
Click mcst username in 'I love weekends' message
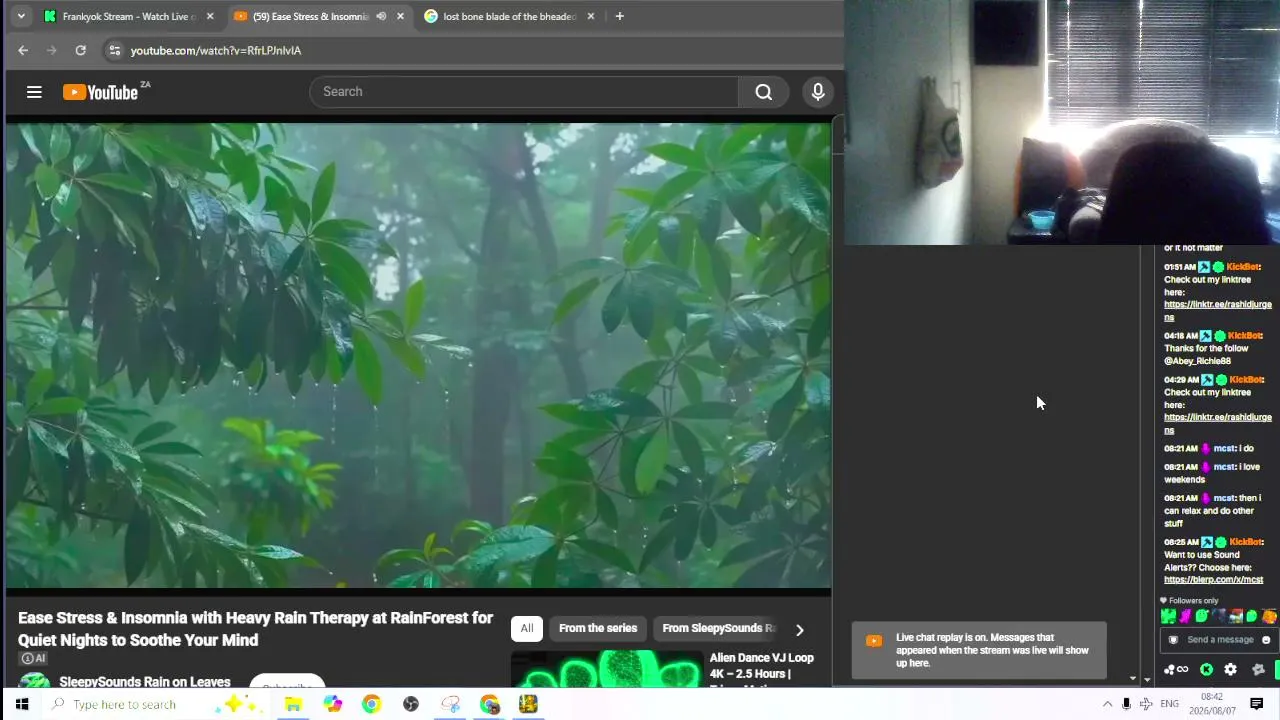pyautogui.click(x=1224, y=467)
